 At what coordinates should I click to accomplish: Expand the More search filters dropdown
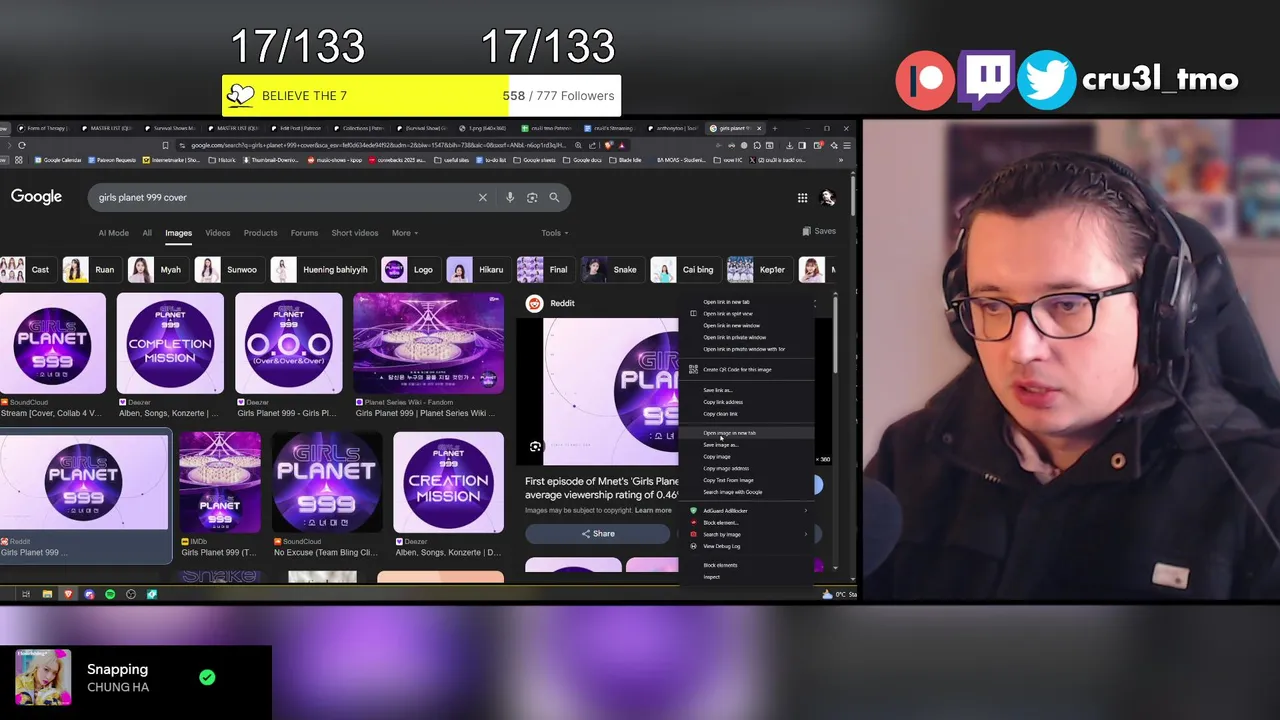coord(405,233)
